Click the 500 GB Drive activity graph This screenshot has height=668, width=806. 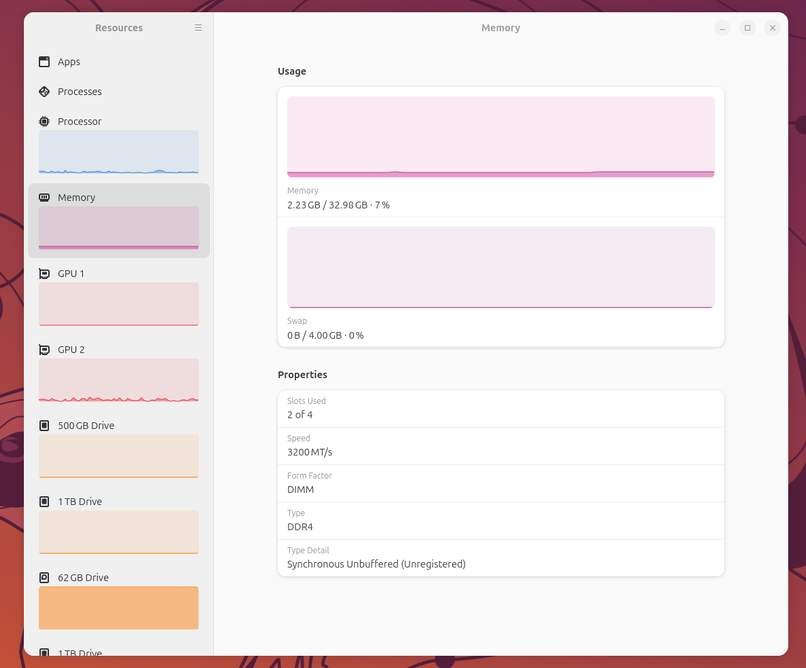click(x=119, y=456)
